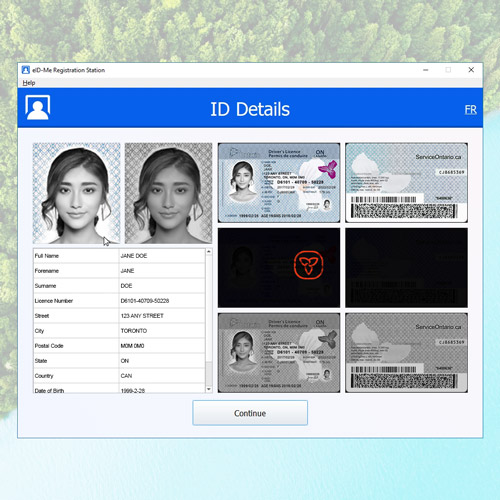Viewport: 500px width, 500px height.
Task: Select the Full Name row JANE DOE
Action: click(119, 256)
